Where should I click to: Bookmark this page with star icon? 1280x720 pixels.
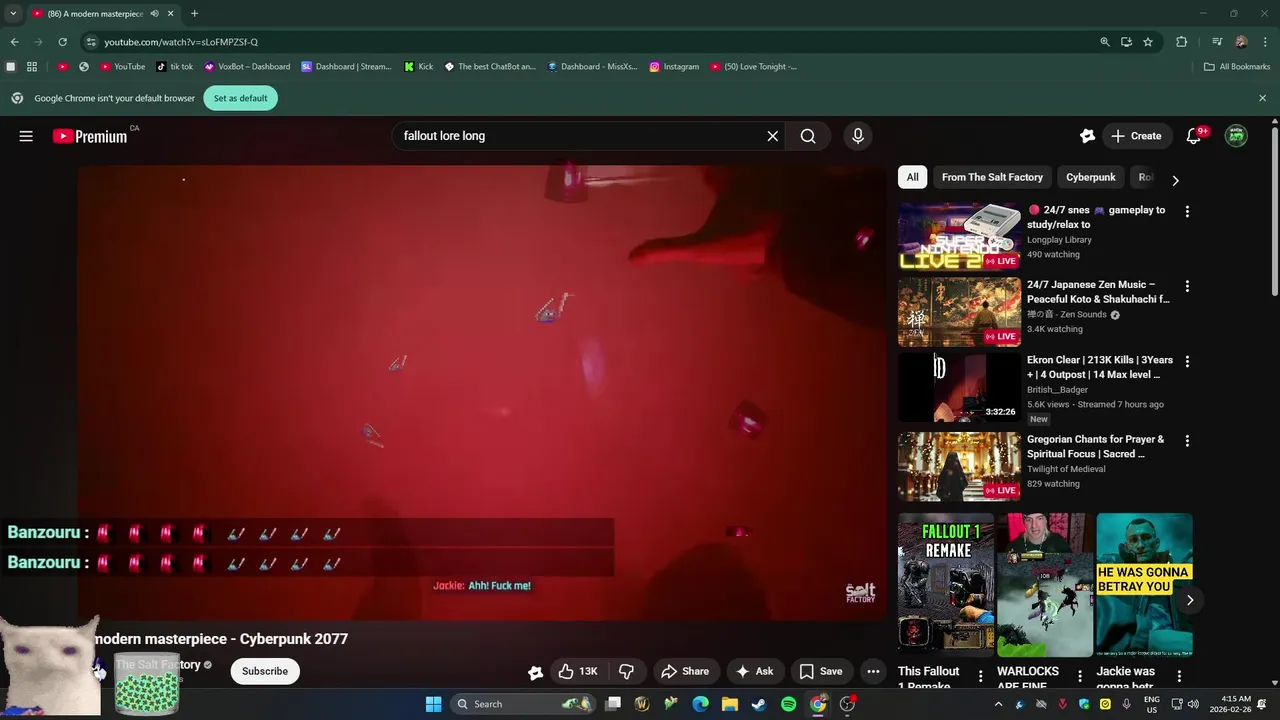click(x=1148, y=42)
